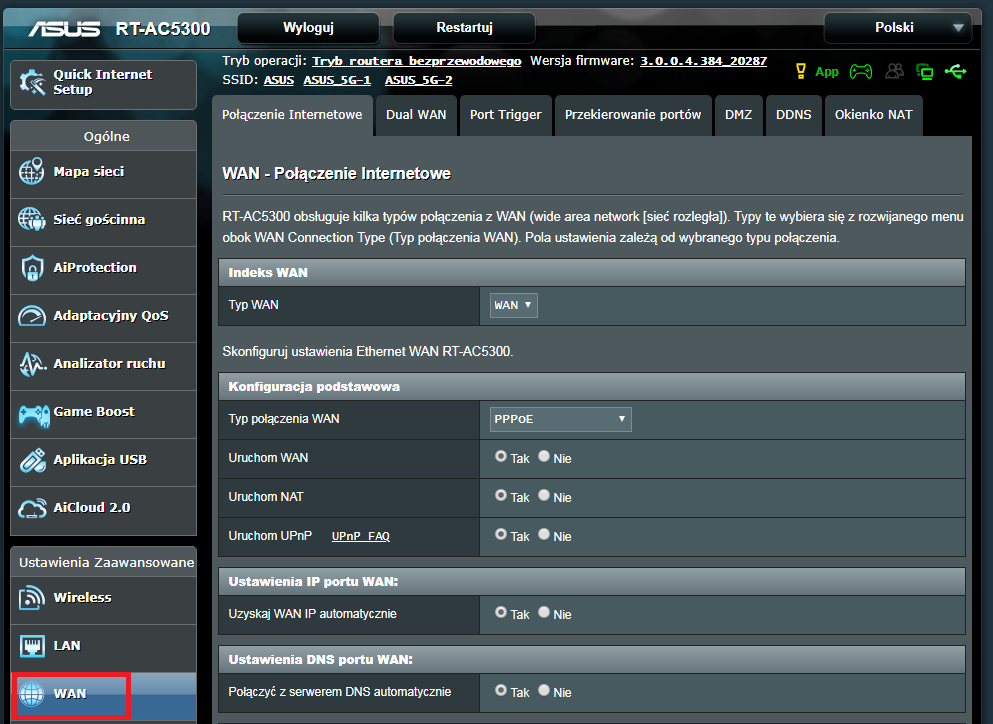Open the Mapa sieci network map icon
The height and width of the screenshot is (724, 993).
pos(32,172)
